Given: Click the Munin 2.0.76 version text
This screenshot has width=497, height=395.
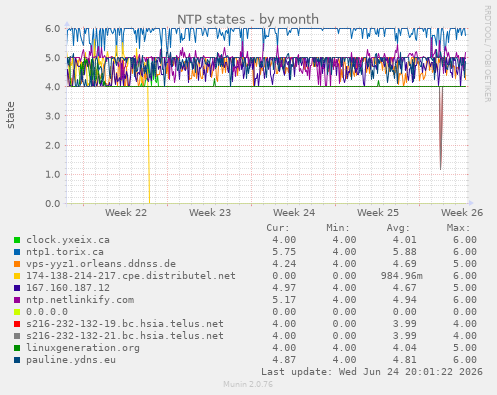Looking at the screenshot, I should coord(248,384).
